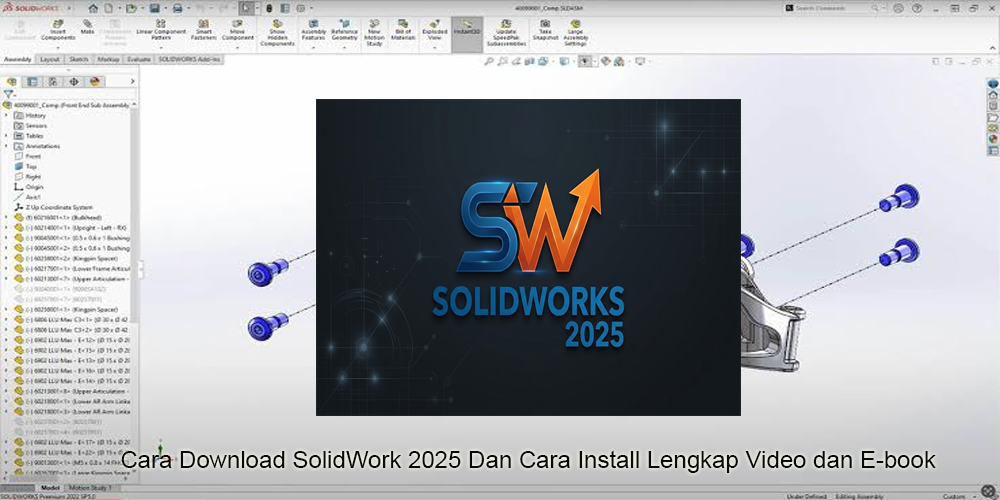This screenshot has width=1000, height=500.
Task: Open Appearances task pane icon
Action: pos(993,139)
